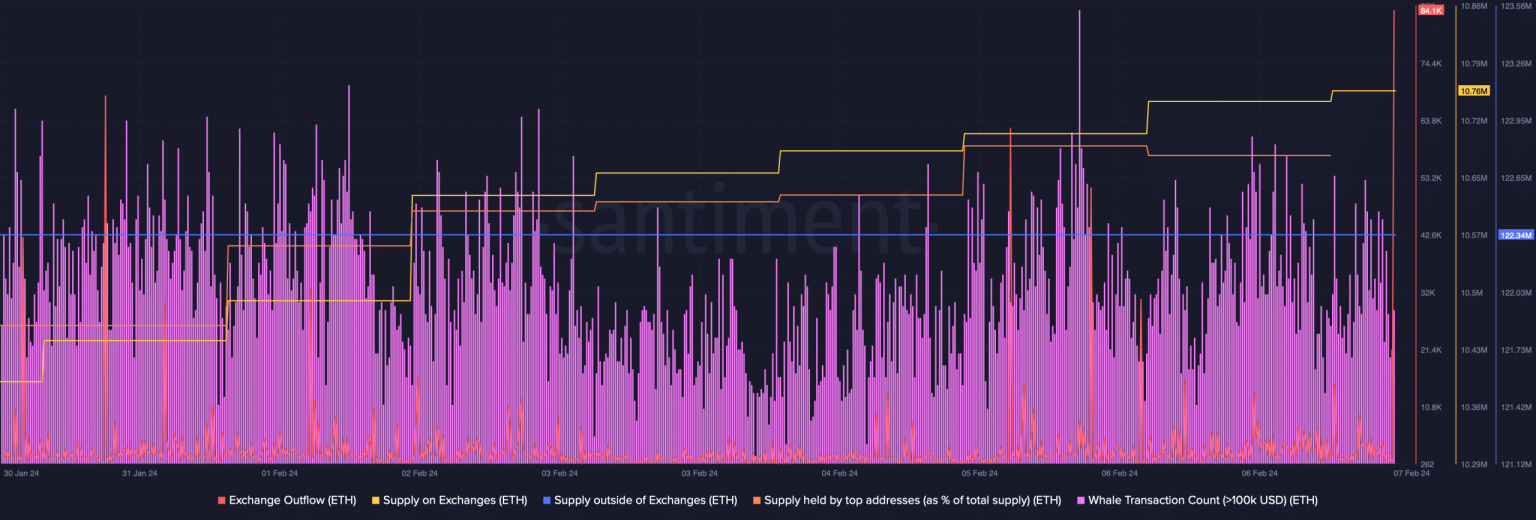Click the 121.42M axis value
This screenshot has width=1536, height=520.
pos(1516,407)
